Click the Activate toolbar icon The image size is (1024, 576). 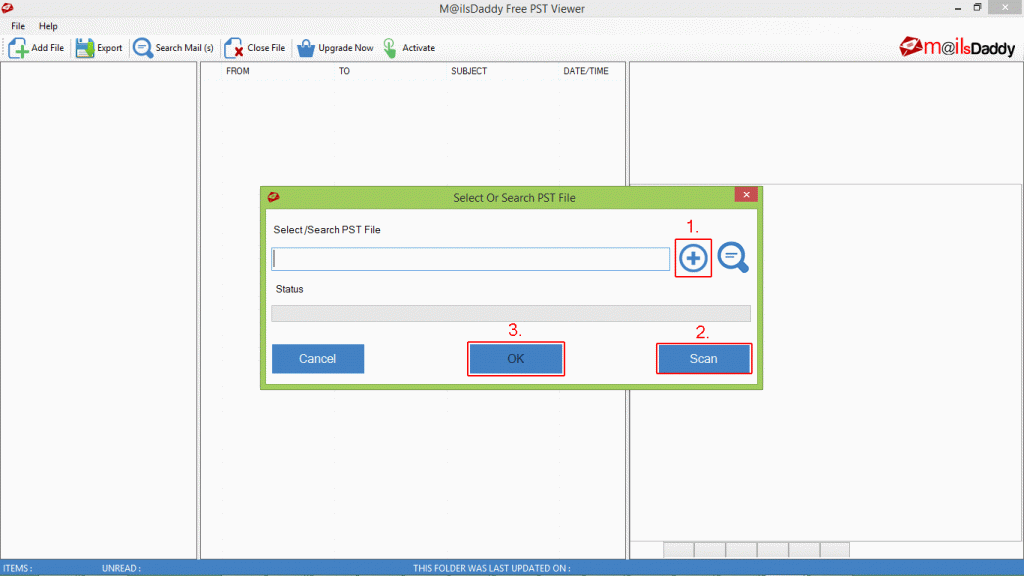(390, 48)
